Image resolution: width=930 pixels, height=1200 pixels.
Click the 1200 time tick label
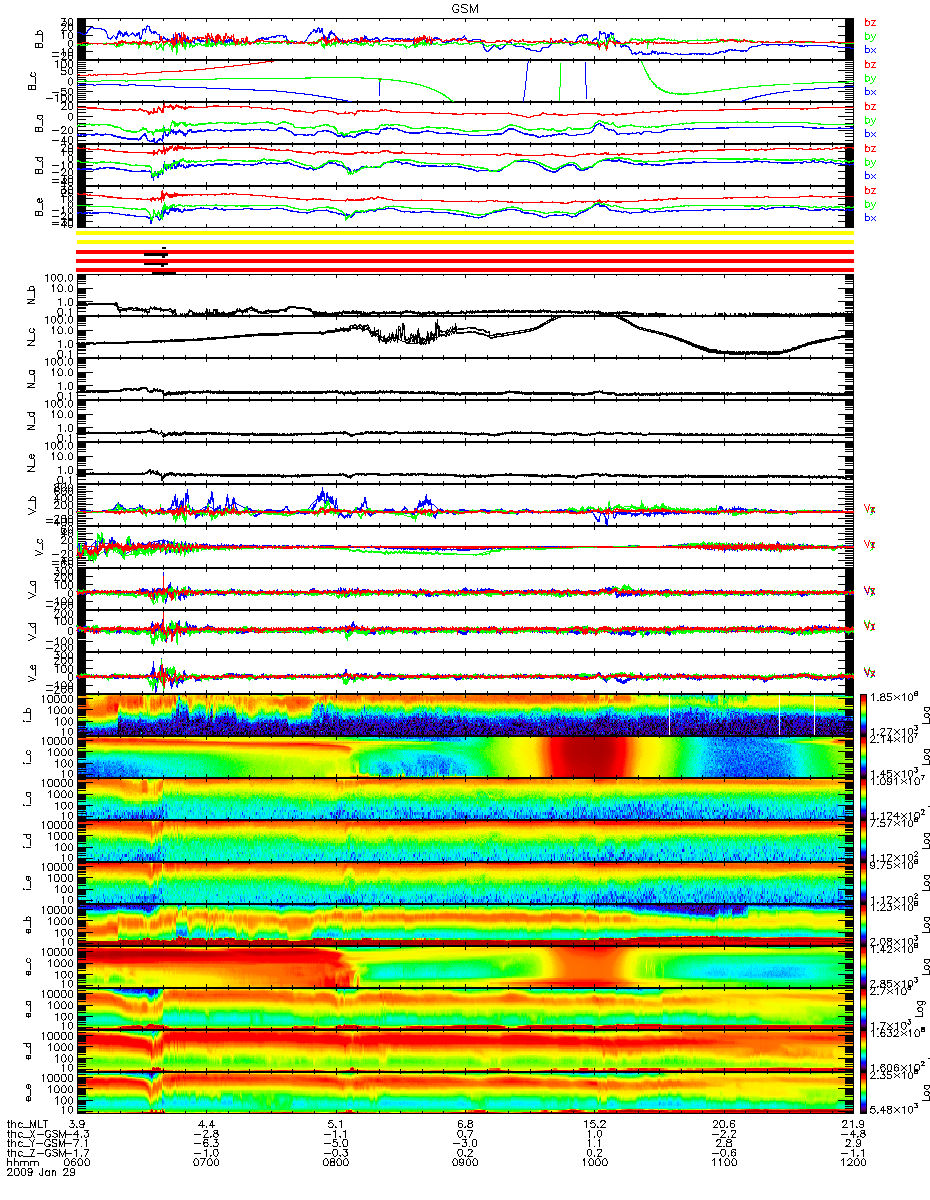point(852,1164)
